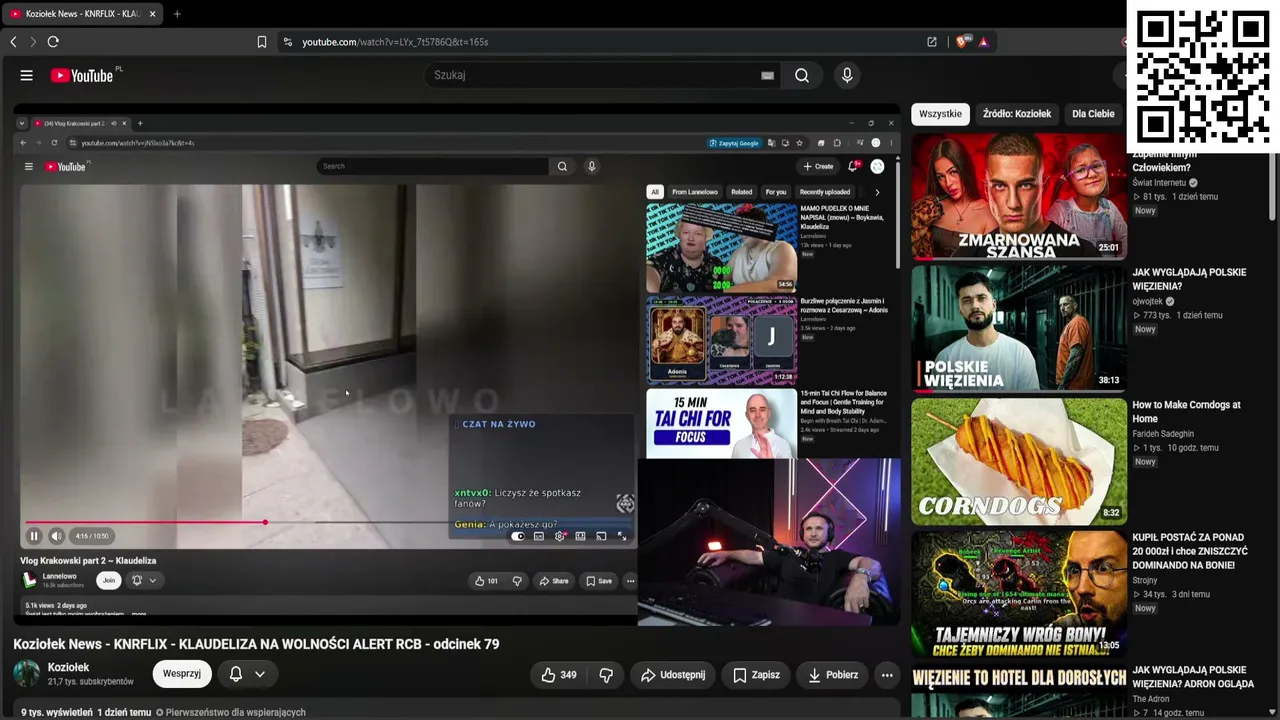Like the inner Vlog Krakowski video
1280x720 pixels.
pos(487,581)
